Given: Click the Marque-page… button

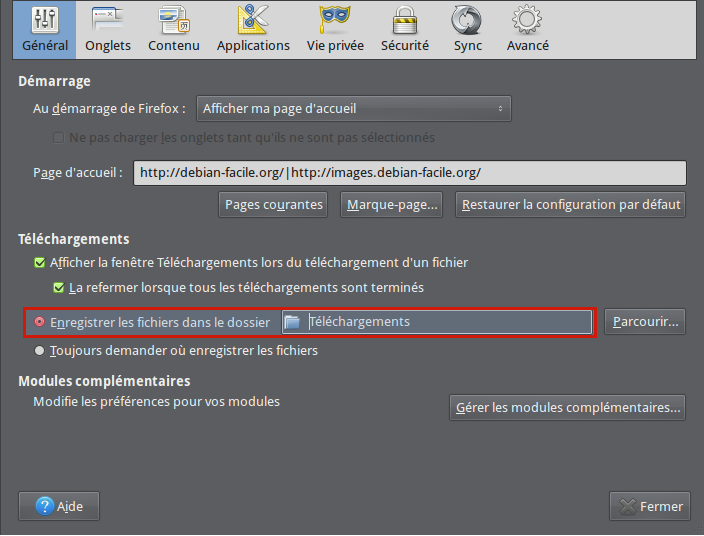Looking at the screenshot, I should [392, 205].
